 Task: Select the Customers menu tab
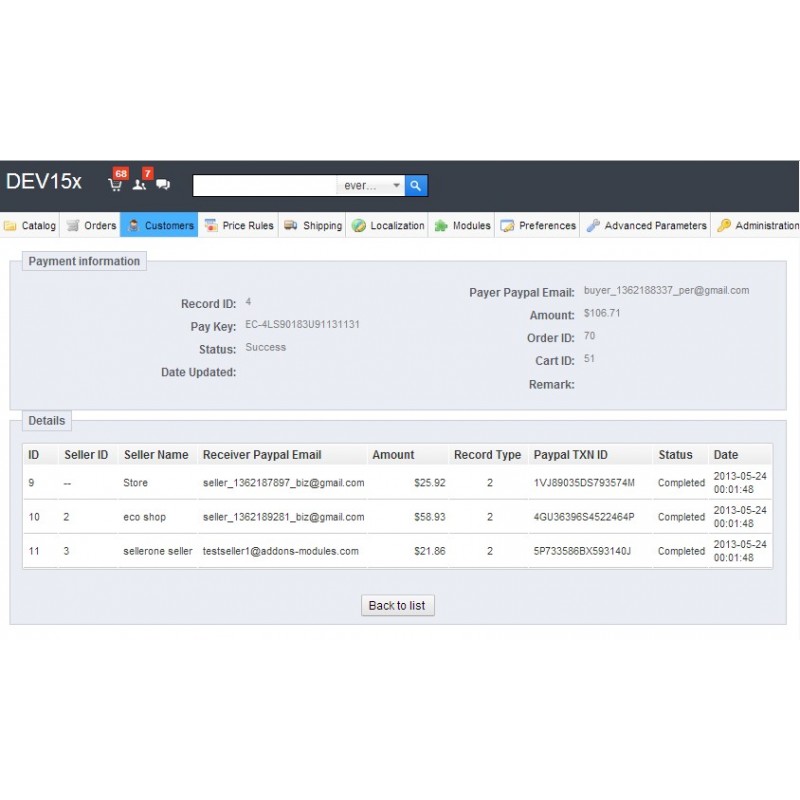click(159, 225)
